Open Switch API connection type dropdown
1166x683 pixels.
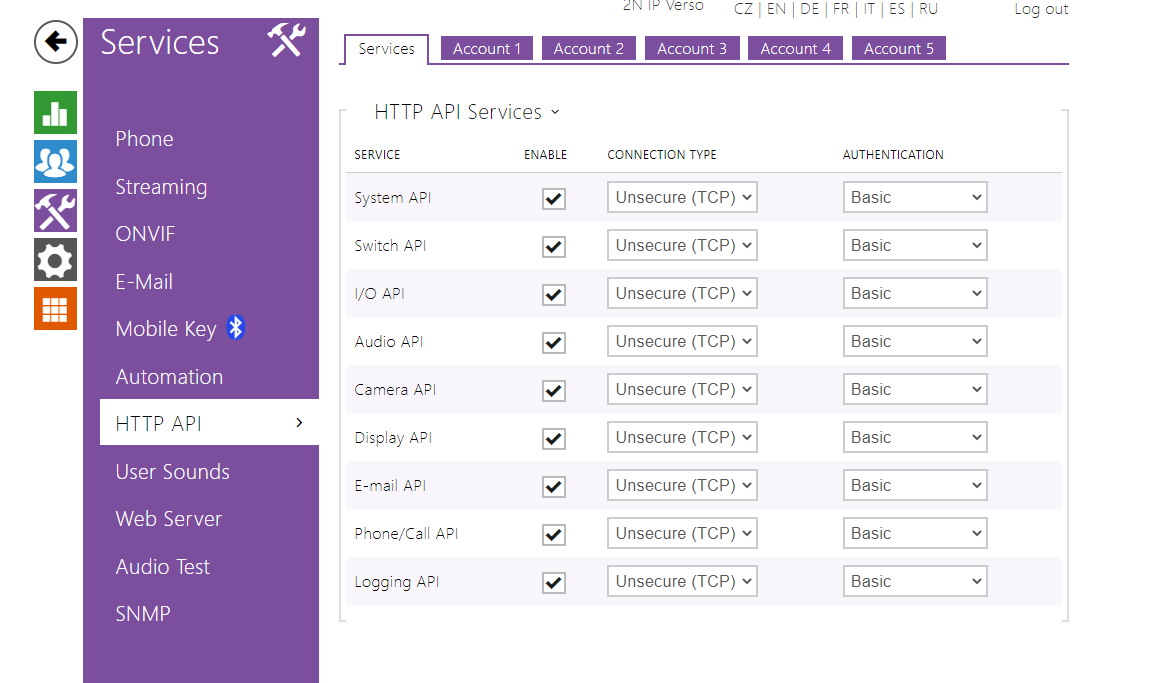click(x=682, y=246)
